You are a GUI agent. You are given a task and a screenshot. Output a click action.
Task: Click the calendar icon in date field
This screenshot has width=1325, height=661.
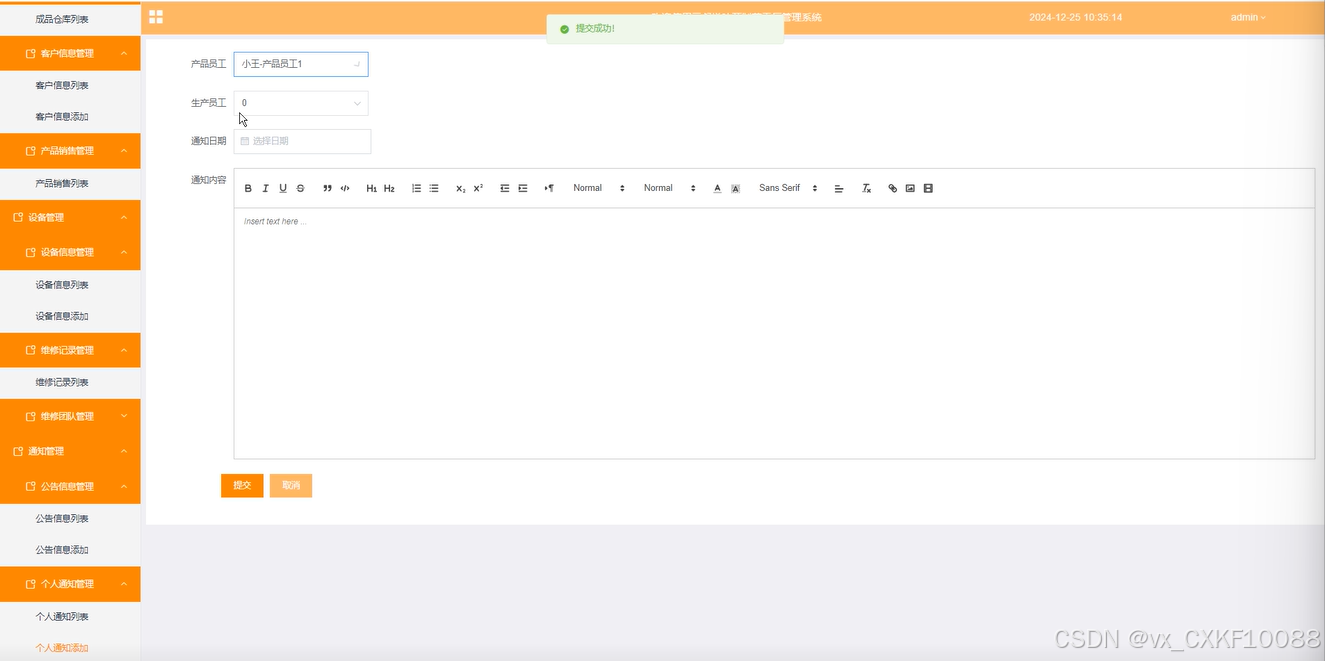(245, 141)
